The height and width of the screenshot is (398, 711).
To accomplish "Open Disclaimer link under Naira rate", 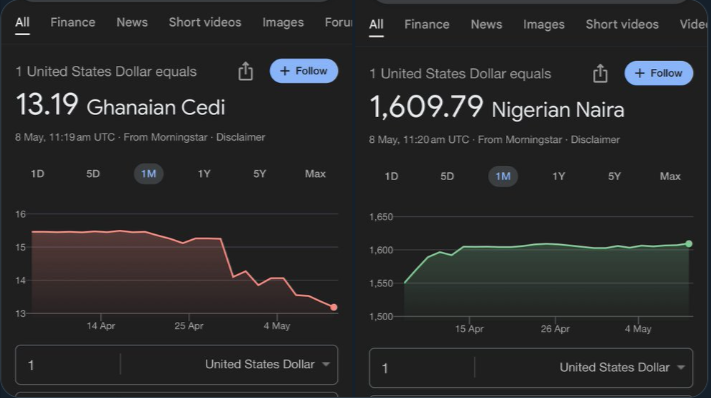I will pos(595,140).
